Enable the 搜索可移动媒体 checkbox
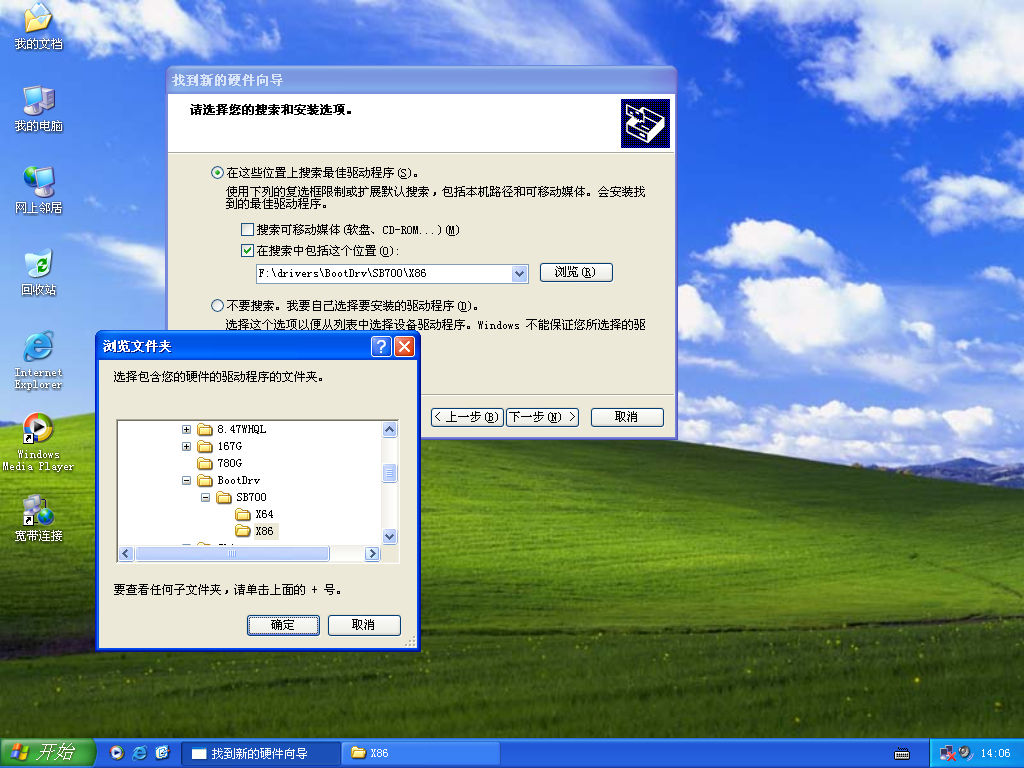This screenshot has height=768, width=1024. click(248, 230)
